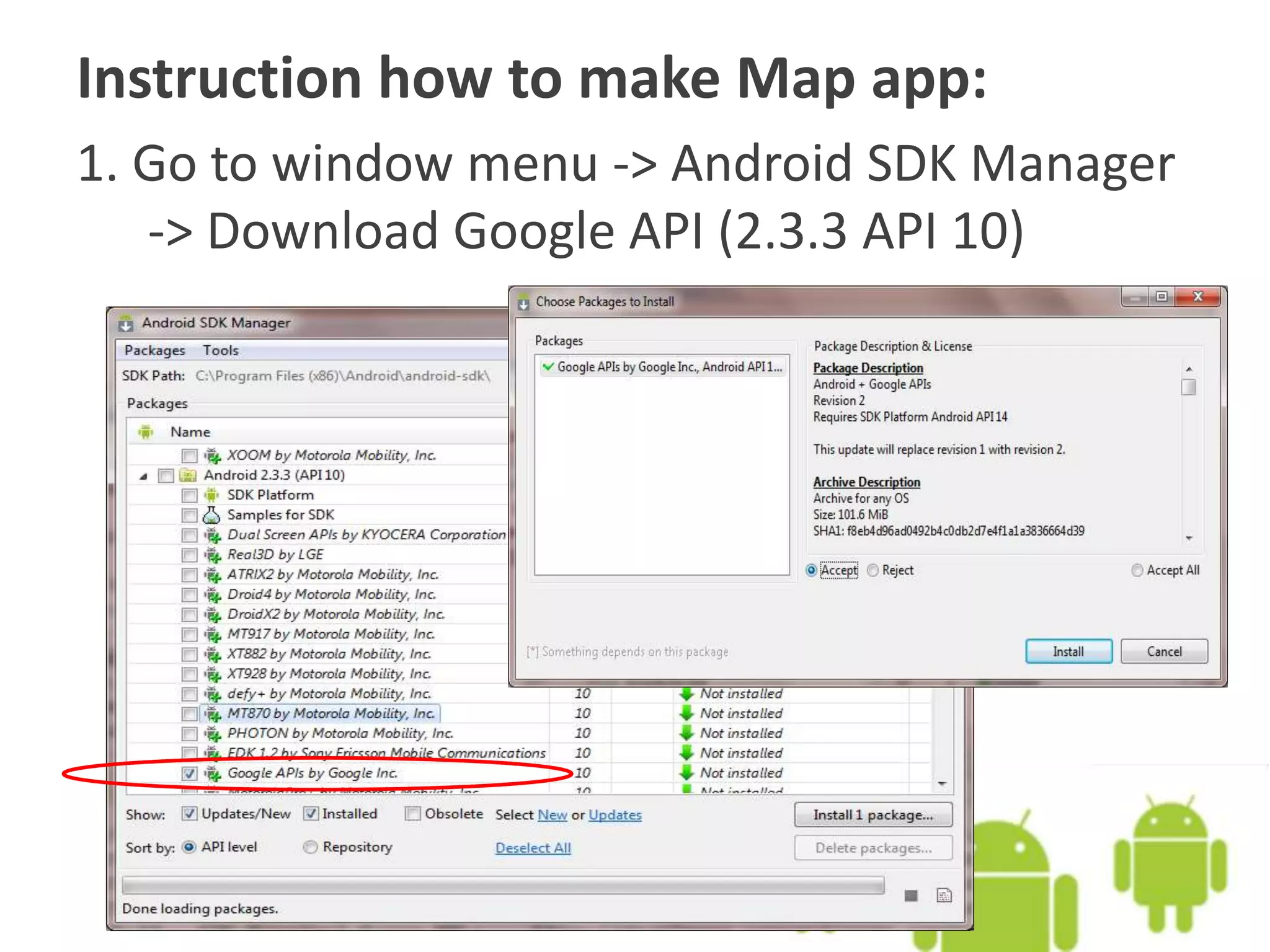1270x952 pixels.
Task: Click packages list scroll down arrow
Action: [x=942, y=784]
